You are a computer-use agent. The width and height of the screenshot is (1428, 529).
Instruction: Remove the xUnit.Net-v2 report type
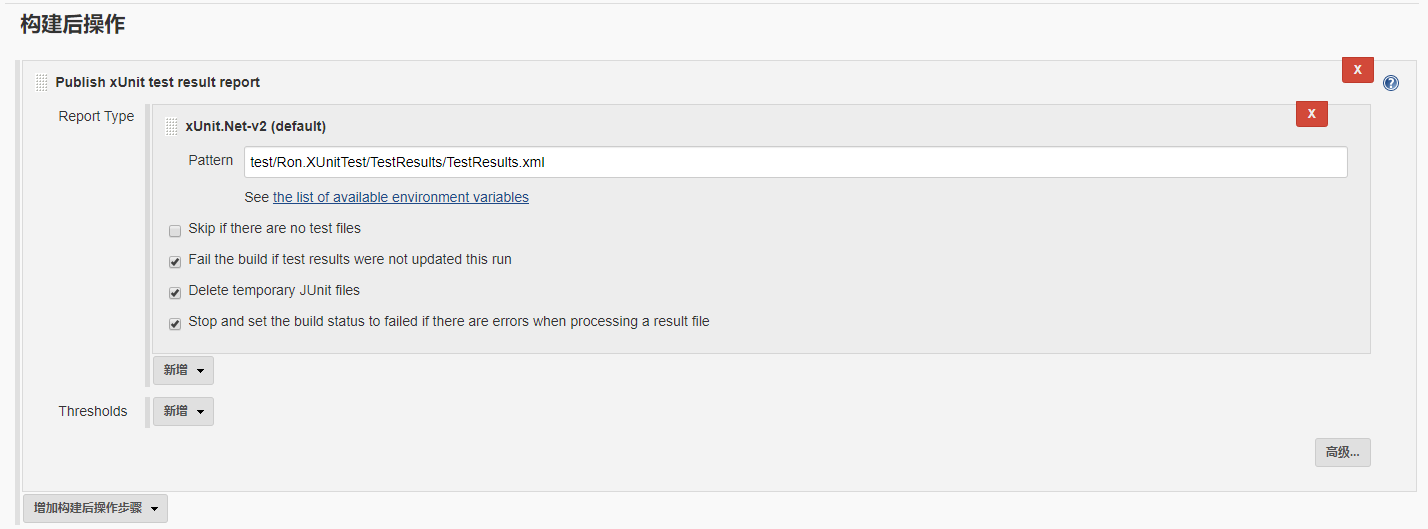[1311, 114]
